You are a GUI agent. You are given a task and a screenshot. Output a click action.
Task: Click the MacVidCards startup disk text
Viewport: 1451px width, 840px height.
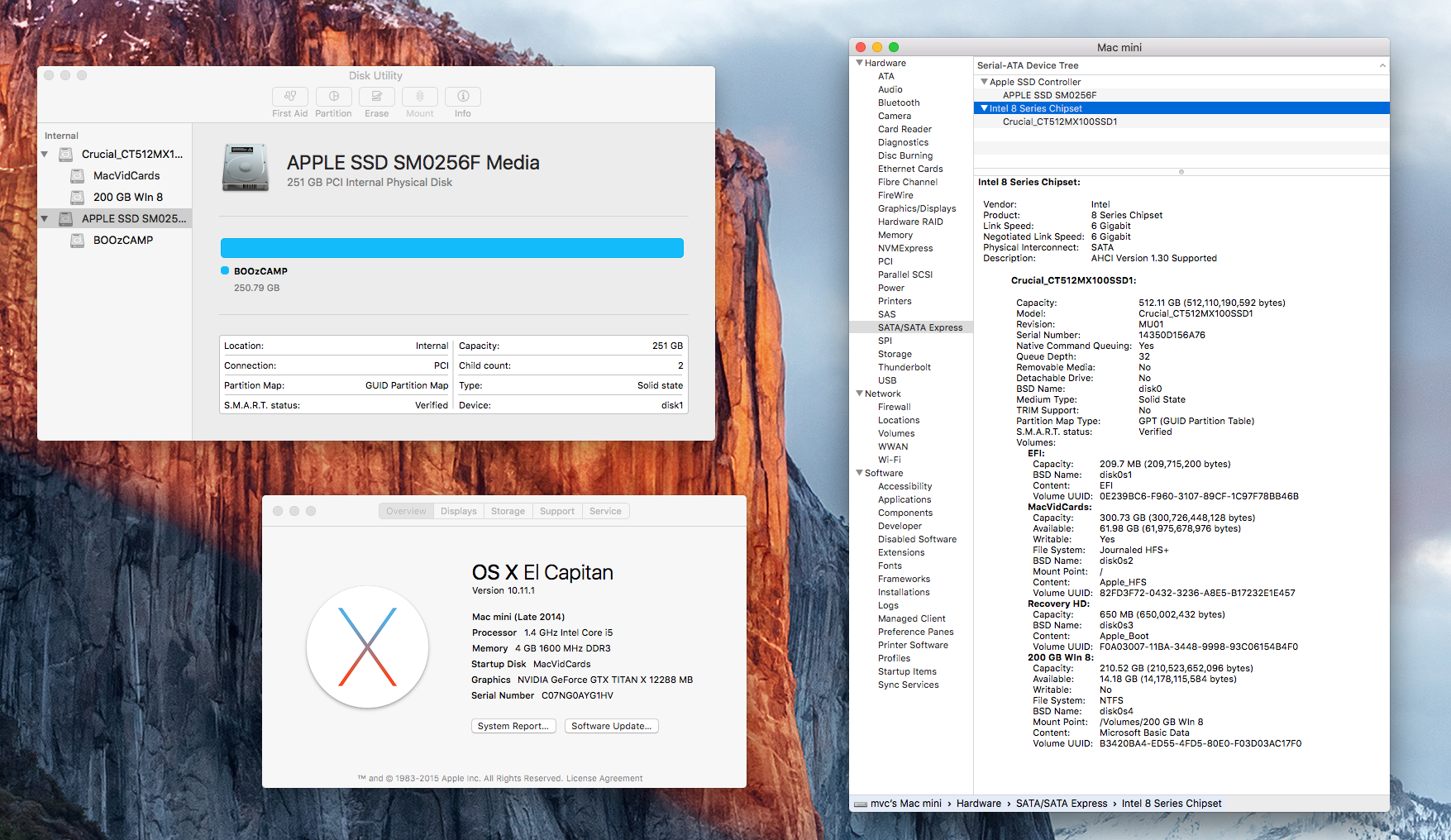click(562, 664)
